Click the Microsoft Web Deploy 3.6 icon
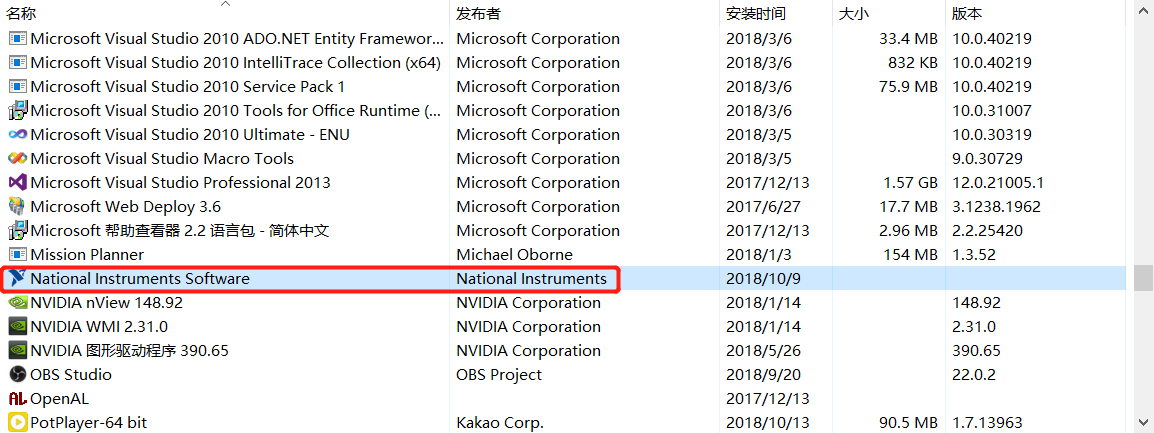Screen dimensions: 1154x433 point(17,207)
